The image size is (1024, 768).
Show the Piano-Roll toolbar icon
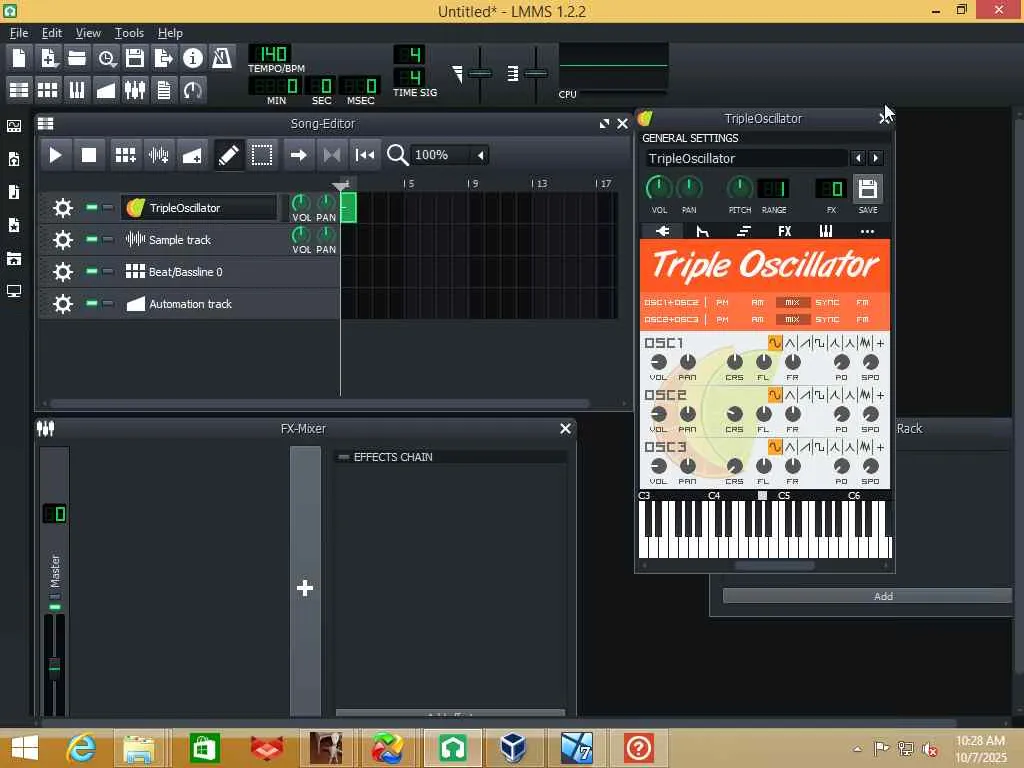pyautogui.click(x=77, y=89)
